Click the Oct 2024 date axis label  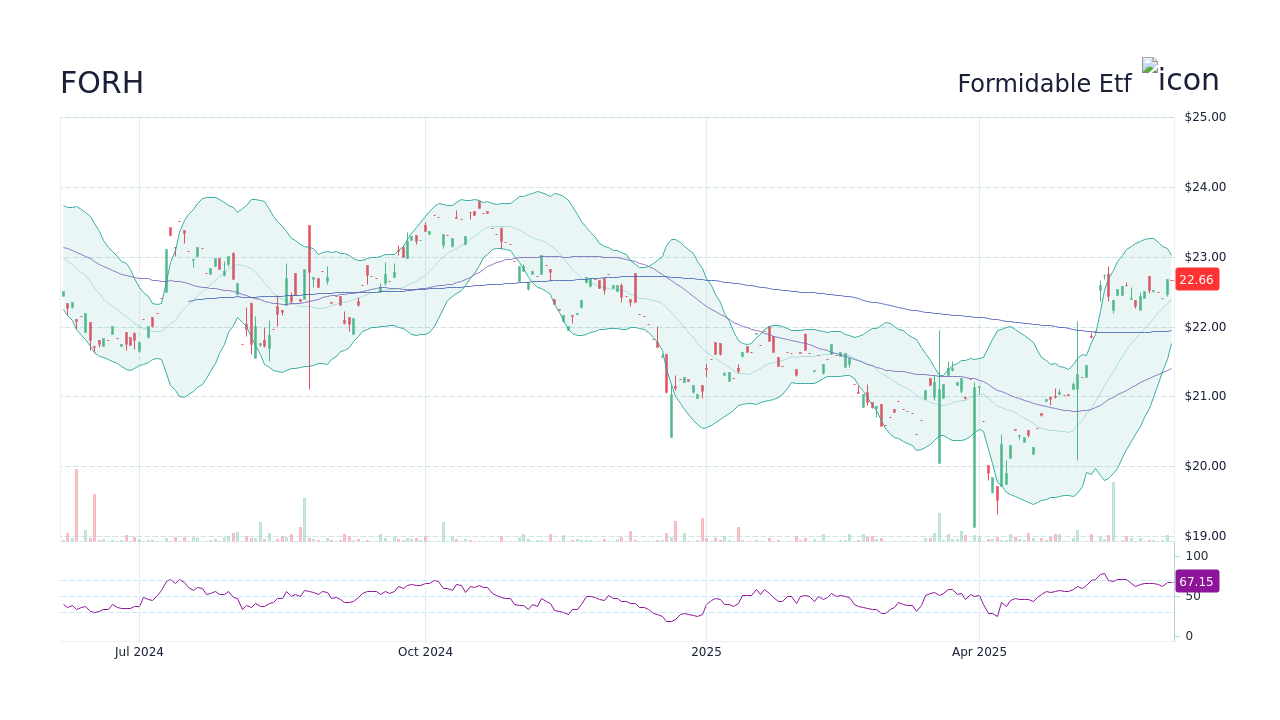coord(425,652)
